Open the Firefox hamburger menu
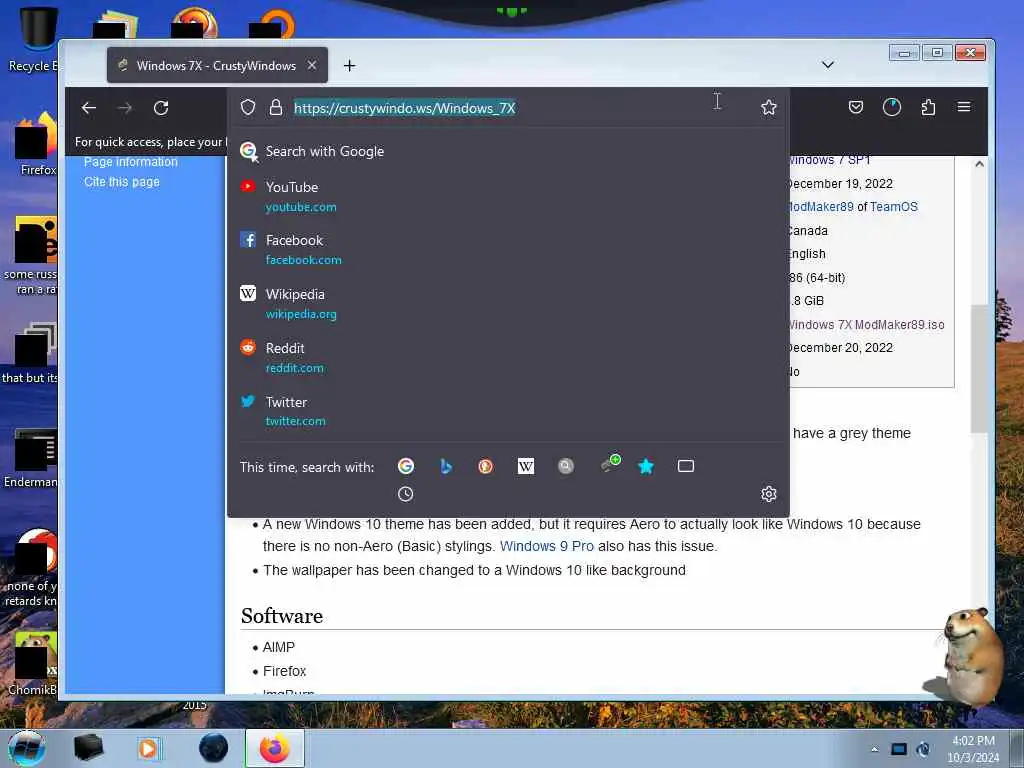The height and width of the screenshot is (768, 1024). point(964,106)
